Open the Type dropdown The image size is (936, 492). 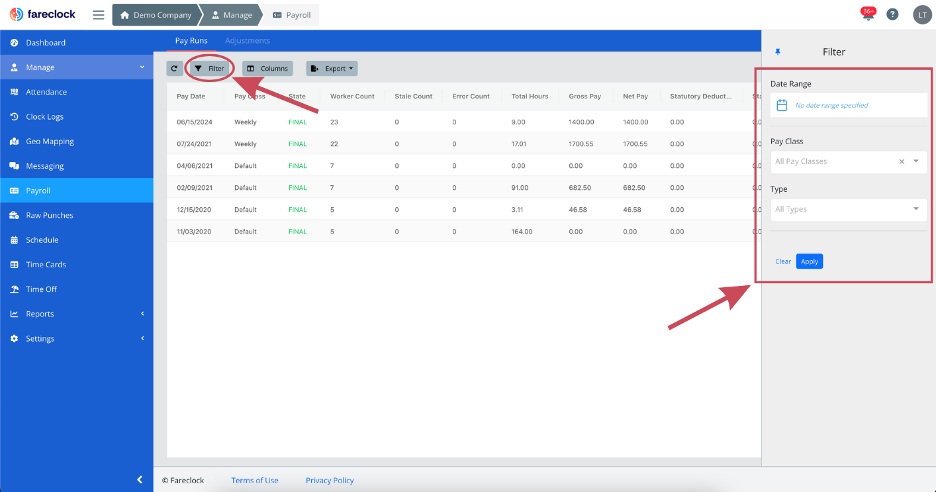click(x=848, y=209)
